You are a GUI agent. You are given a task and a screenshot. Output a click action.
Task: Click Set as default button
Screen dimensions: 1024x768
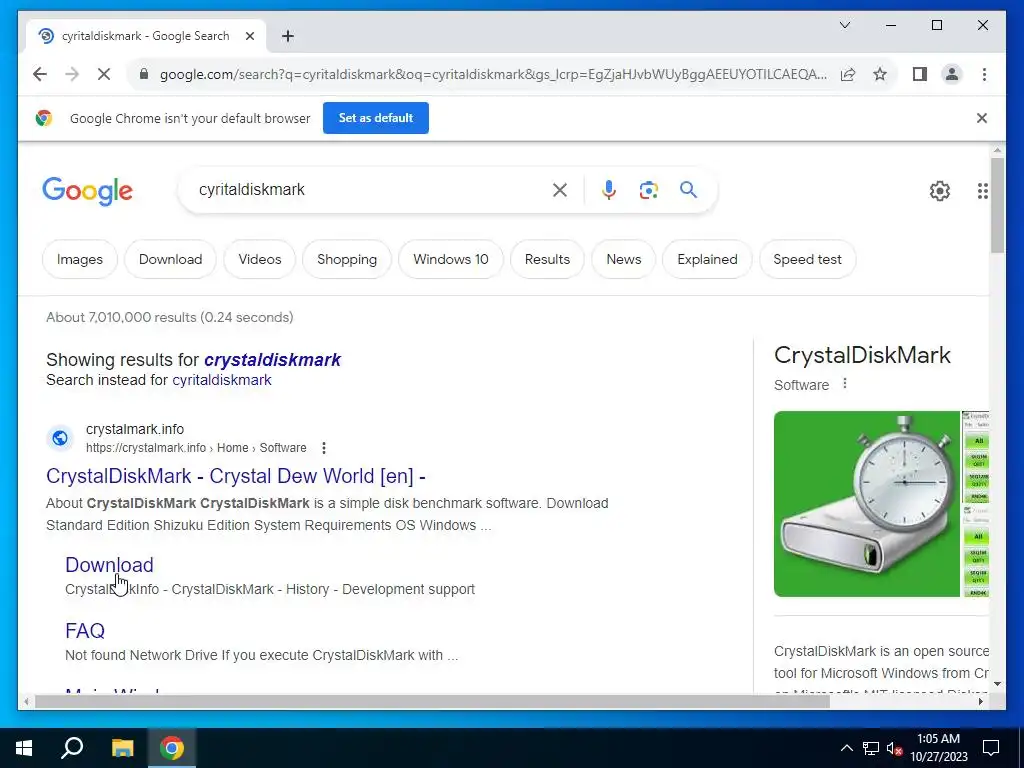pyautogui.click(x=376, y=118)
